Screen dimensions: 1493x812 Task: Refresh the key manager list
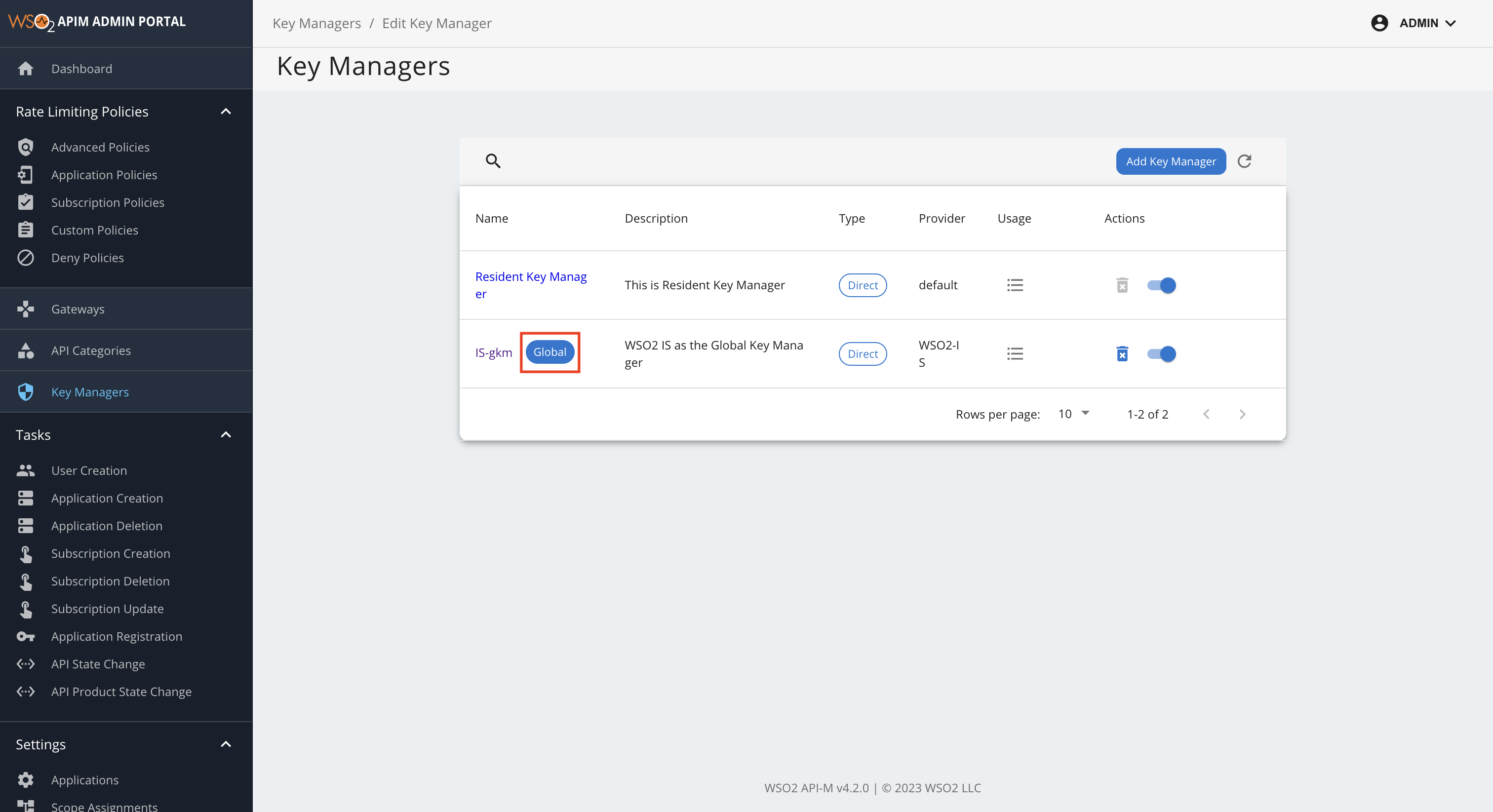click(1245, 161)
